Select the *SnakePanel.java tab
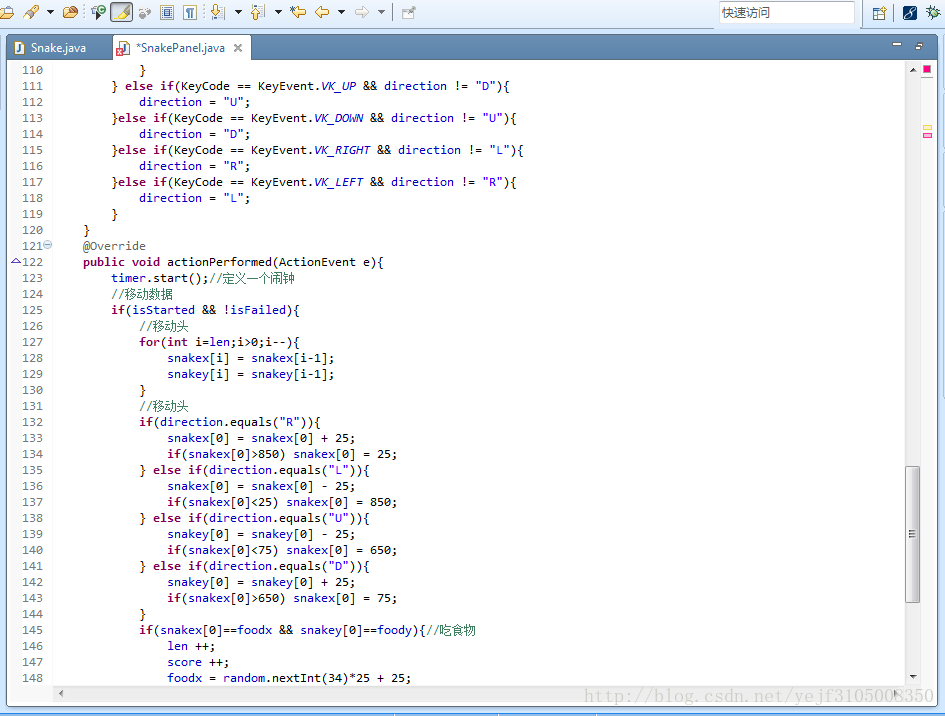 (x=180, y=48)
